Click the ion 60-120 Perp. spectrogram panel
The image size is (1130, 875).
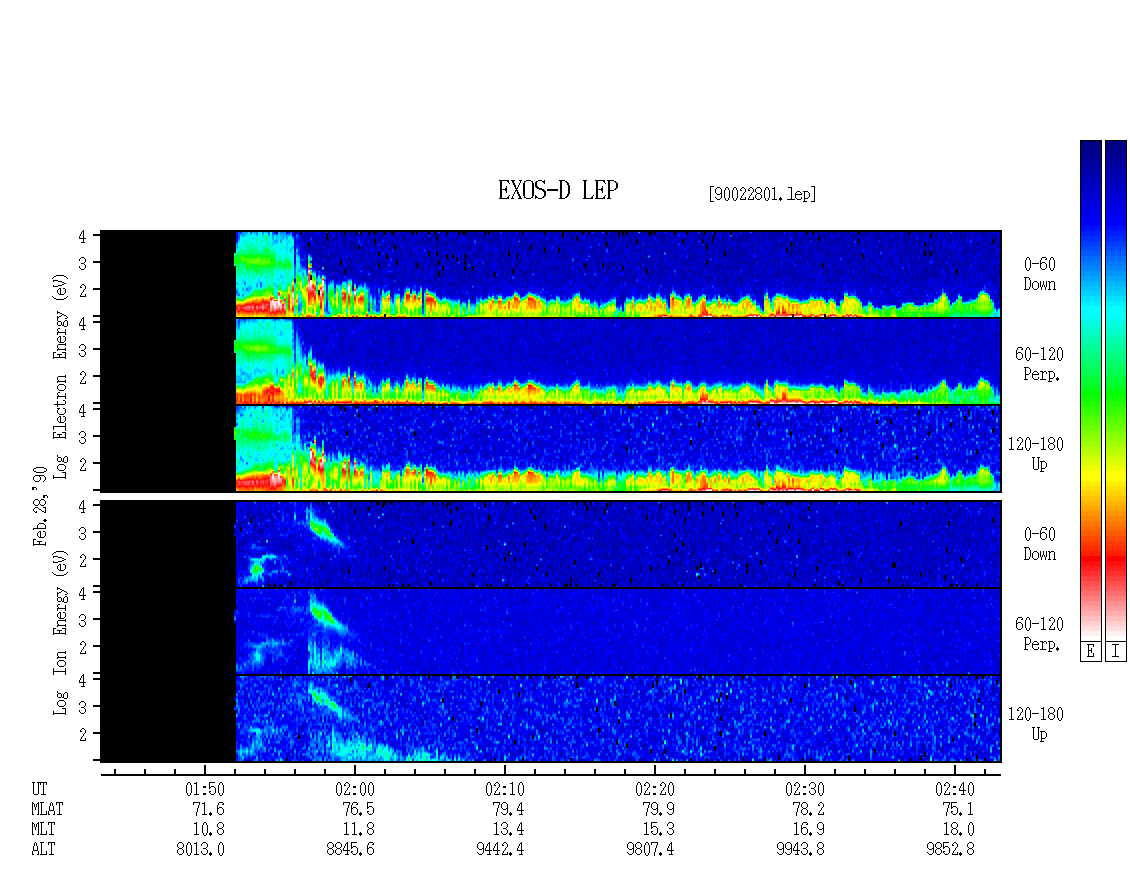point(551,631)
